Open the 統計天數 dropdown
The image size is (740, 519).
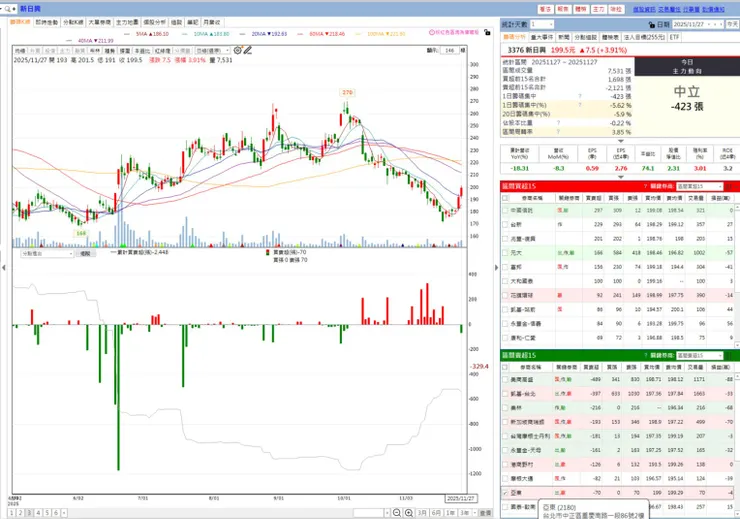pos(542,24)
